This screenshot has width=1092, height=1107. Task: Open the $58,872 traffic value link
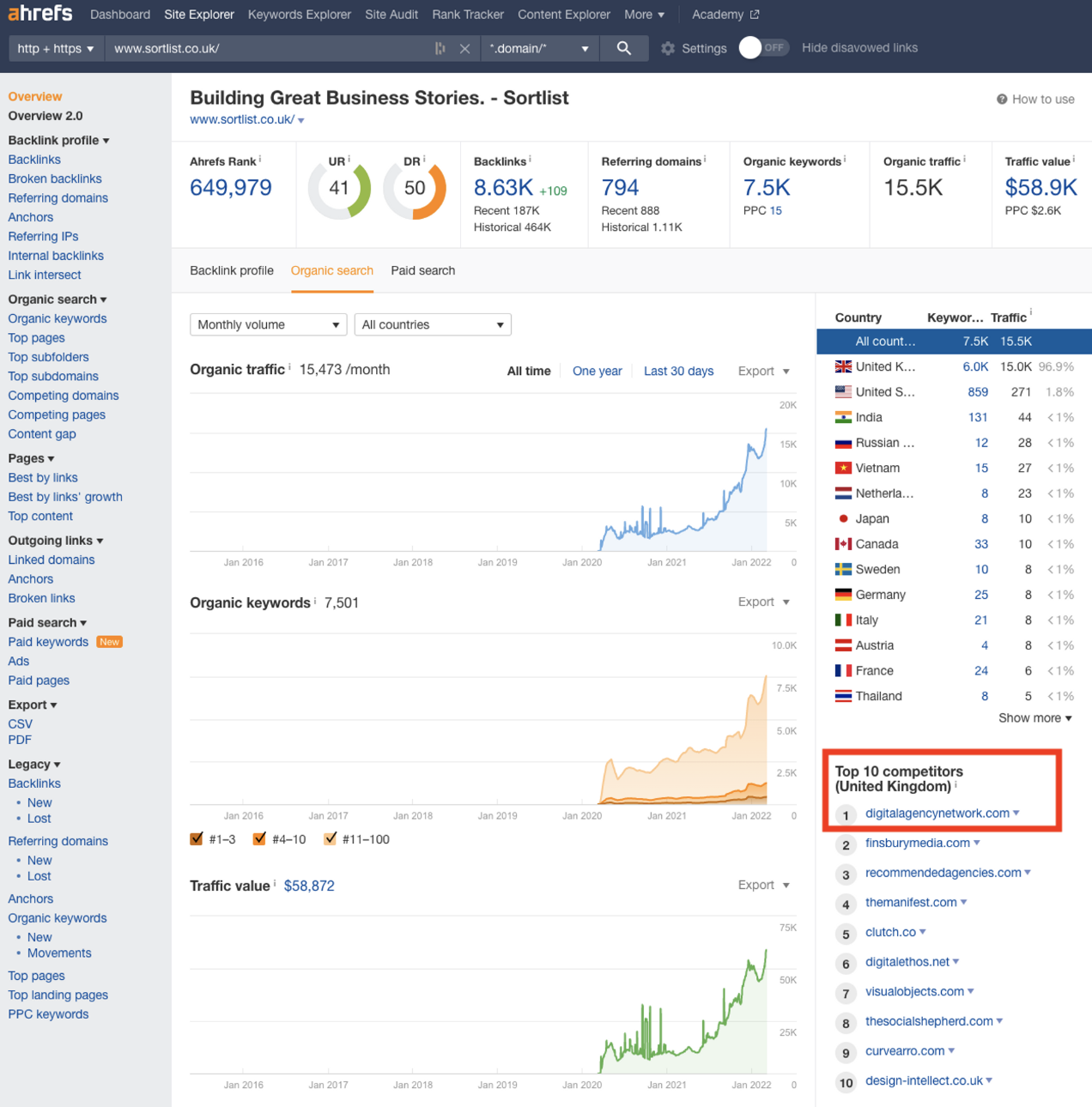click(x=309, y=886)
